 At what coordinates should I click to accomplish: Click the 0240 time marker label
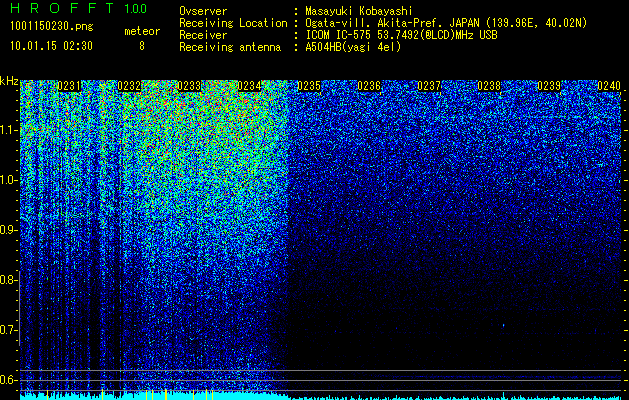tap(609, 86)
